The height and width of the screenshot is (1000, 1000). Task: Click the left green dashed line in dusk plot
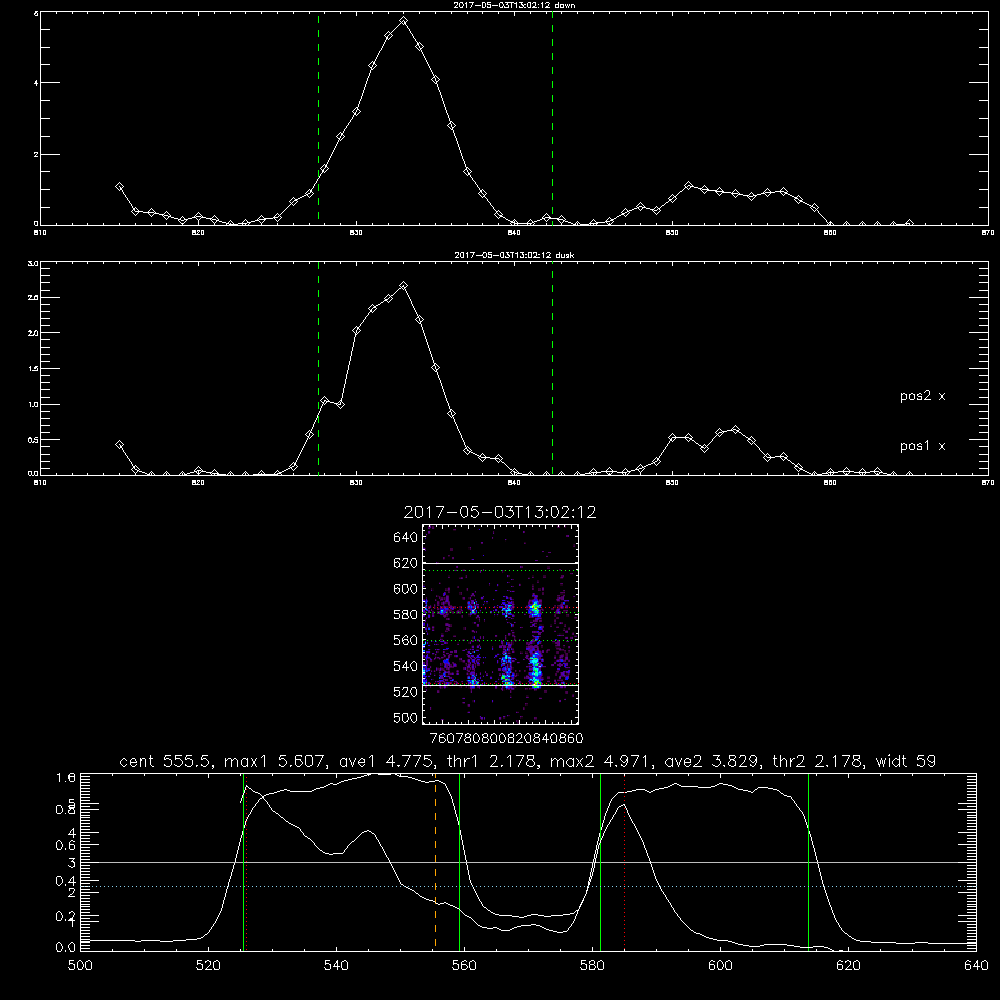pos(318,369)
